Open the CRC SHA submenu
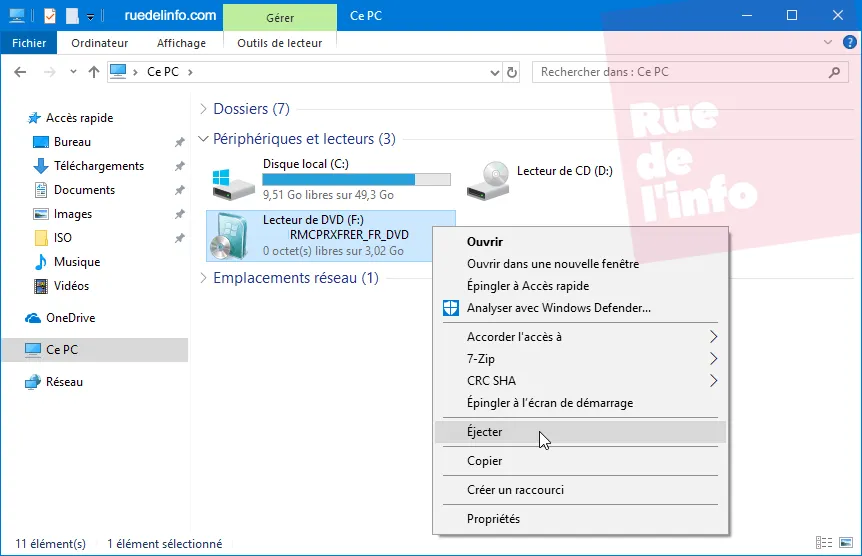The width and height of the screenshot is (862, 556). (x=581, y=381)
